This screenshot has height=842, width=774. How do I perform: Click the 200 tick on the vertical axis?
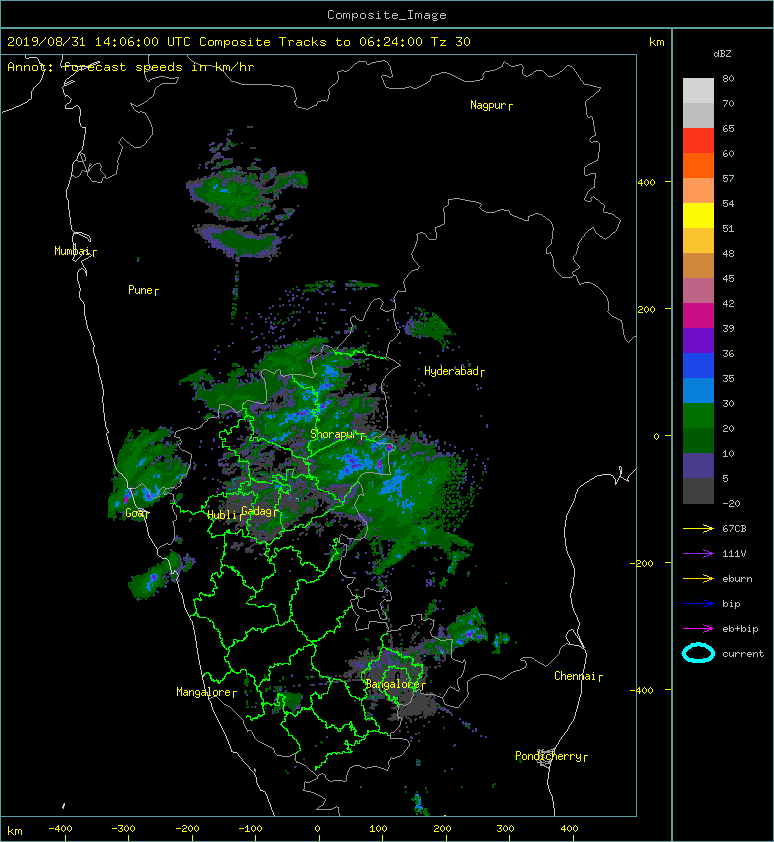click(x=646, y=309)
